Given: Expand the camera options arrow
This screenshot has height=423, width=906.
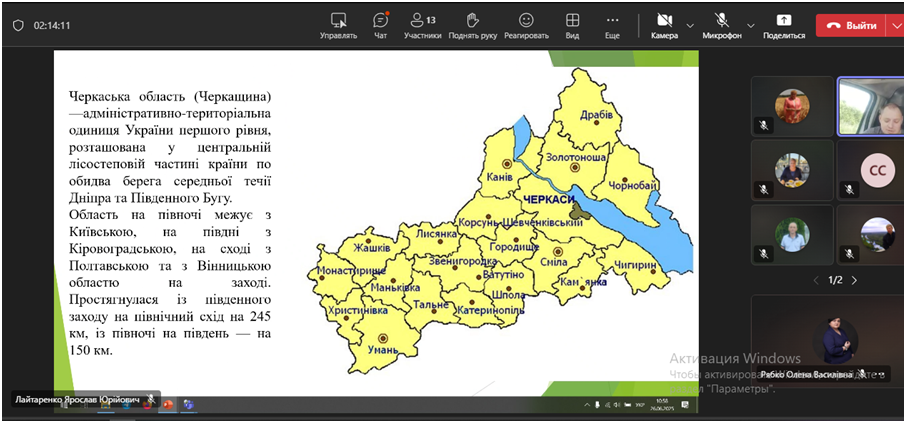Looking at the screenshot, I should pyautogui.click(x=690, y=25).
